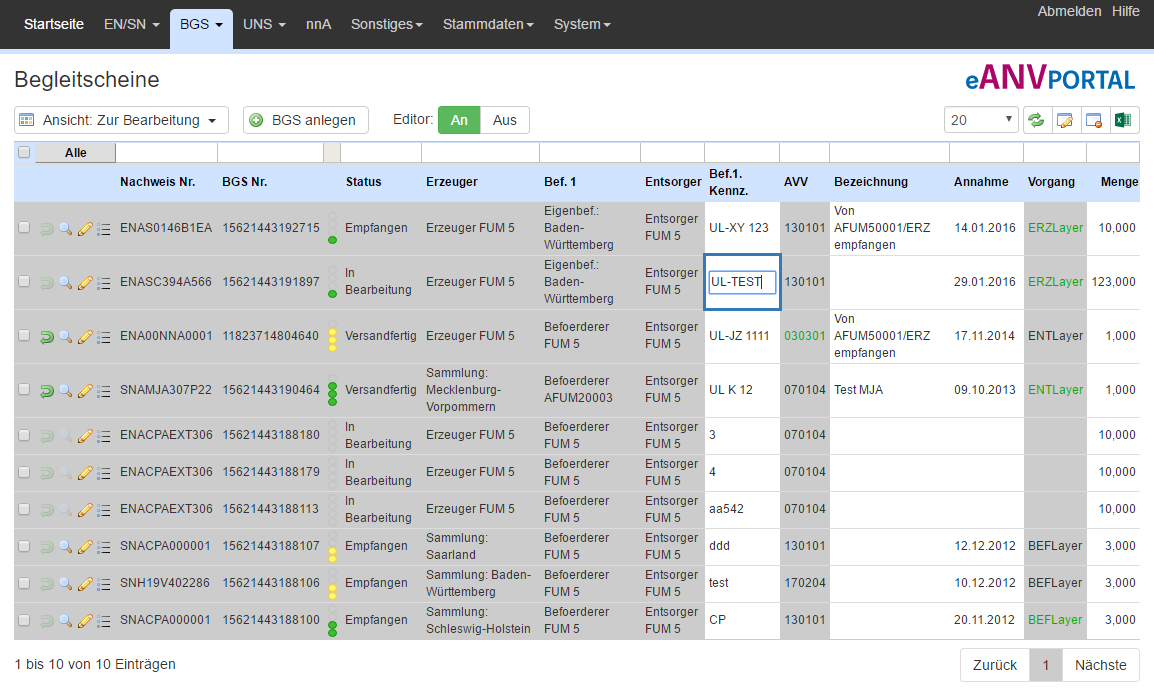1154x689 pixels.
Task: Tick the checkbox for ENA00NNA0001
Action: 24,335
